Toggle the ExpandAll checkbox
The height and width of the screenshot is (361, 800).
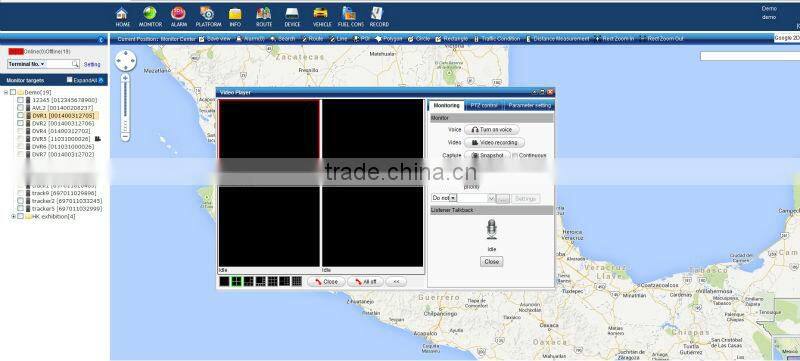pos(70,80)
